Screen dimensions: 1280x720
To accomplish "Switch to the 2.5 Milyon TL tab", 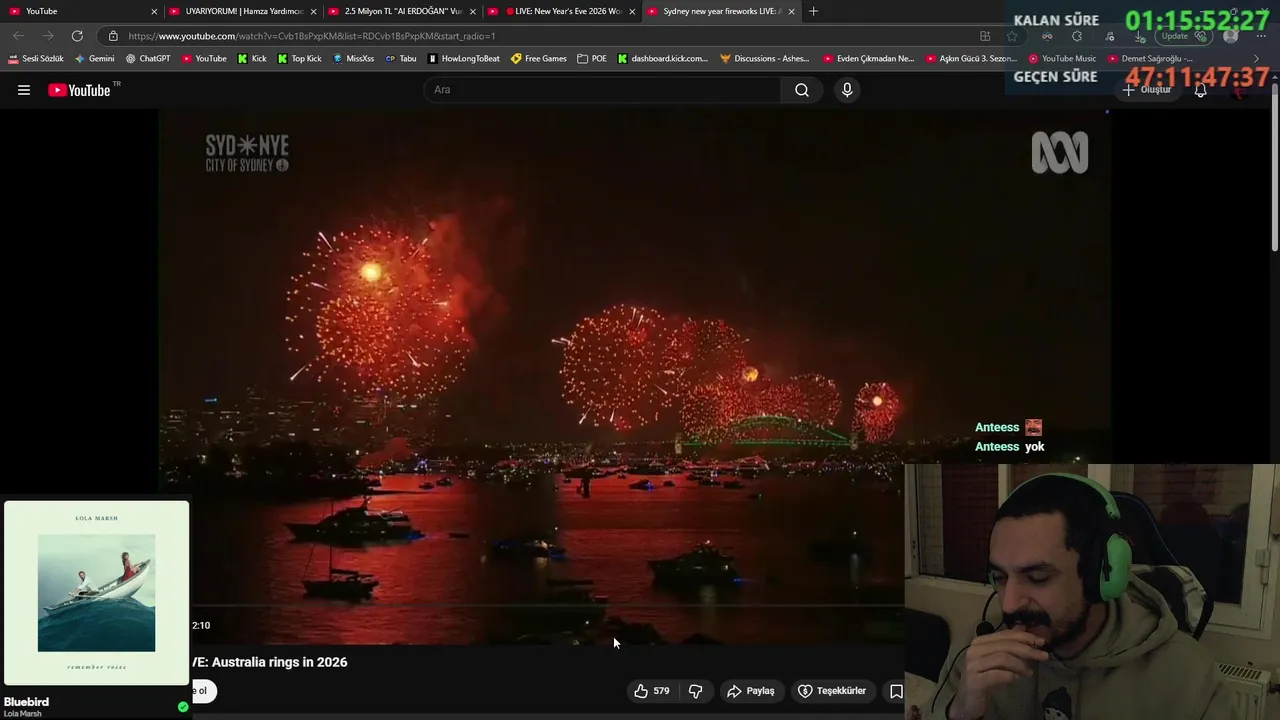I will [401, 11].
